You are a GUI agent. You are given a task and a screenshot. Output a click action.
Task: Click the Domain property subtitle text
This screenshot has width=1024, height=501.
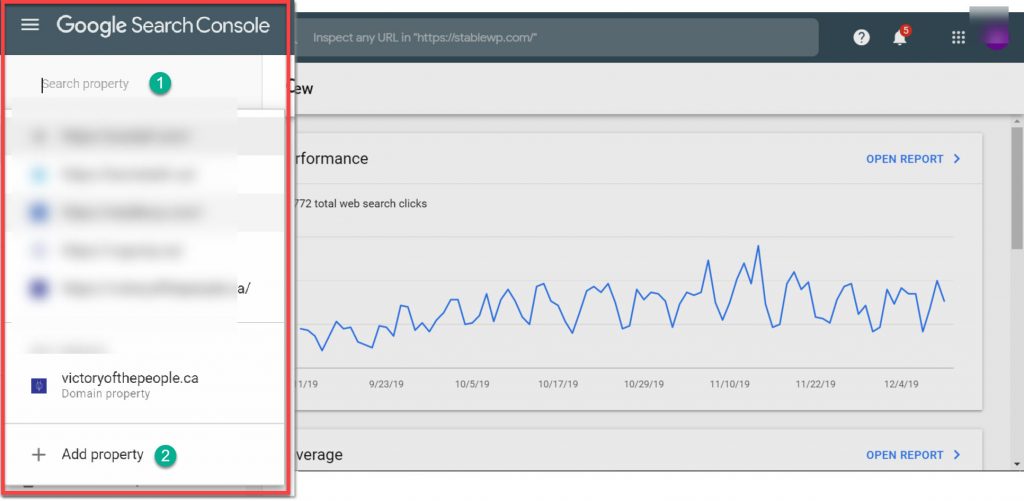point(106,394)
